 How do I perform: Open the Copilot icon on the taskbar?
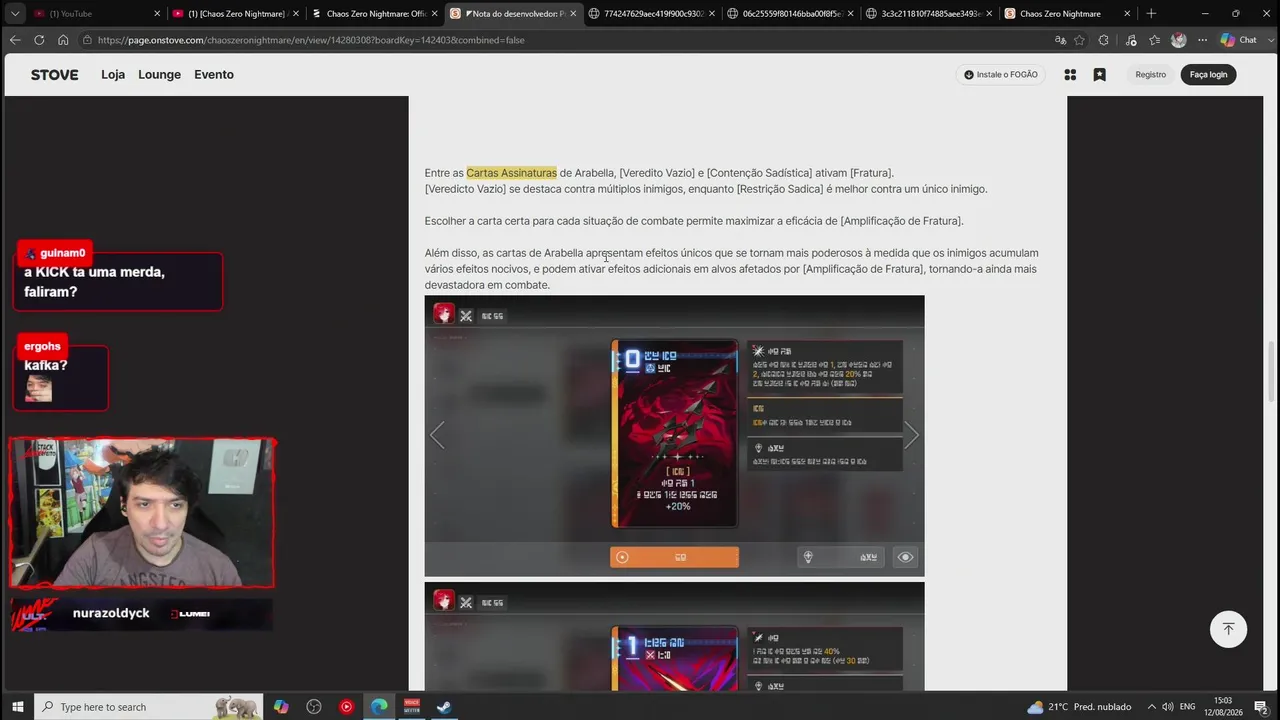click(x=281, y=707)
